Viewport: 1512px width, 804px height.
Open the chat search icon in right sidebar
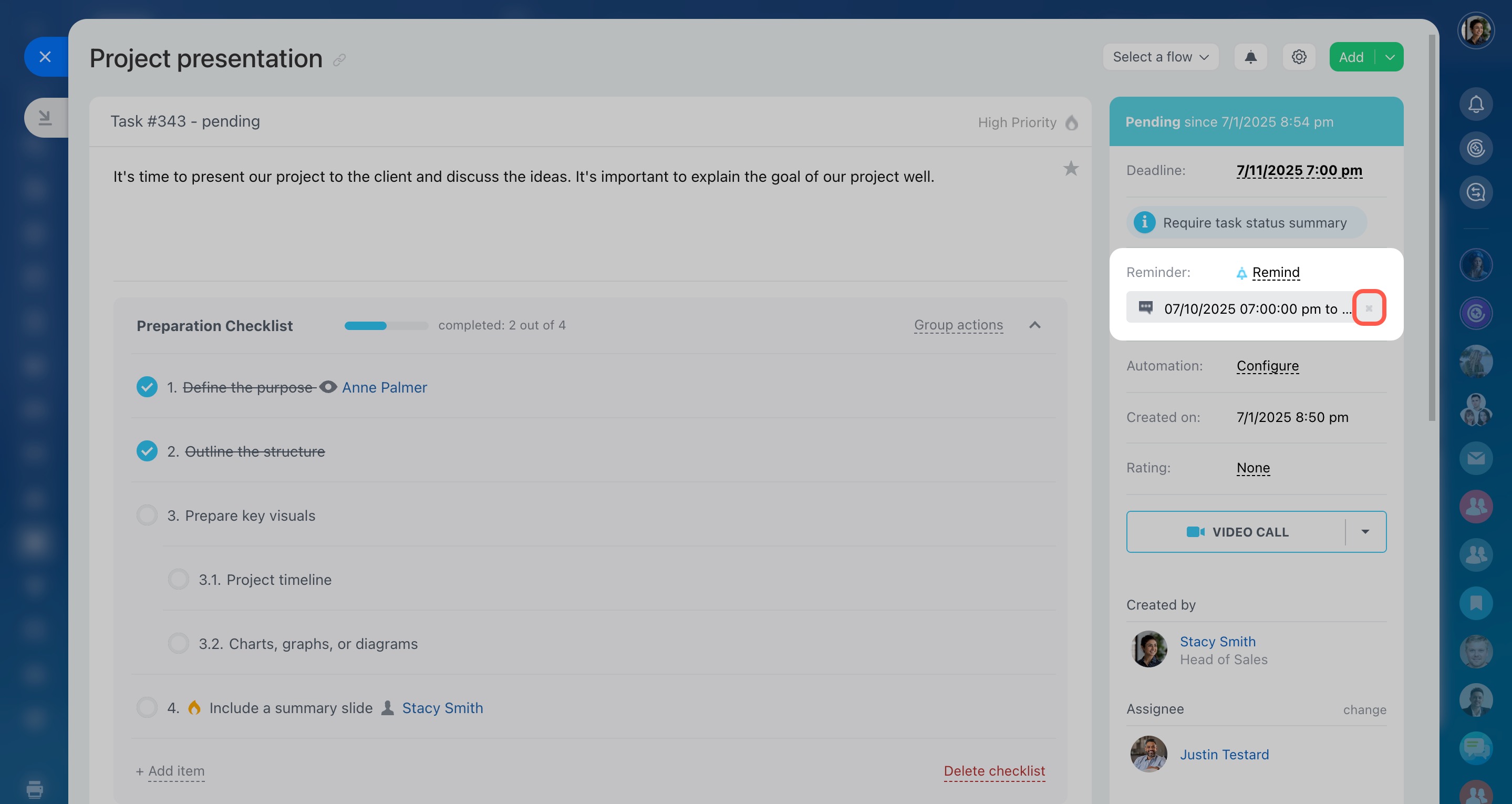pos(1476,192)
